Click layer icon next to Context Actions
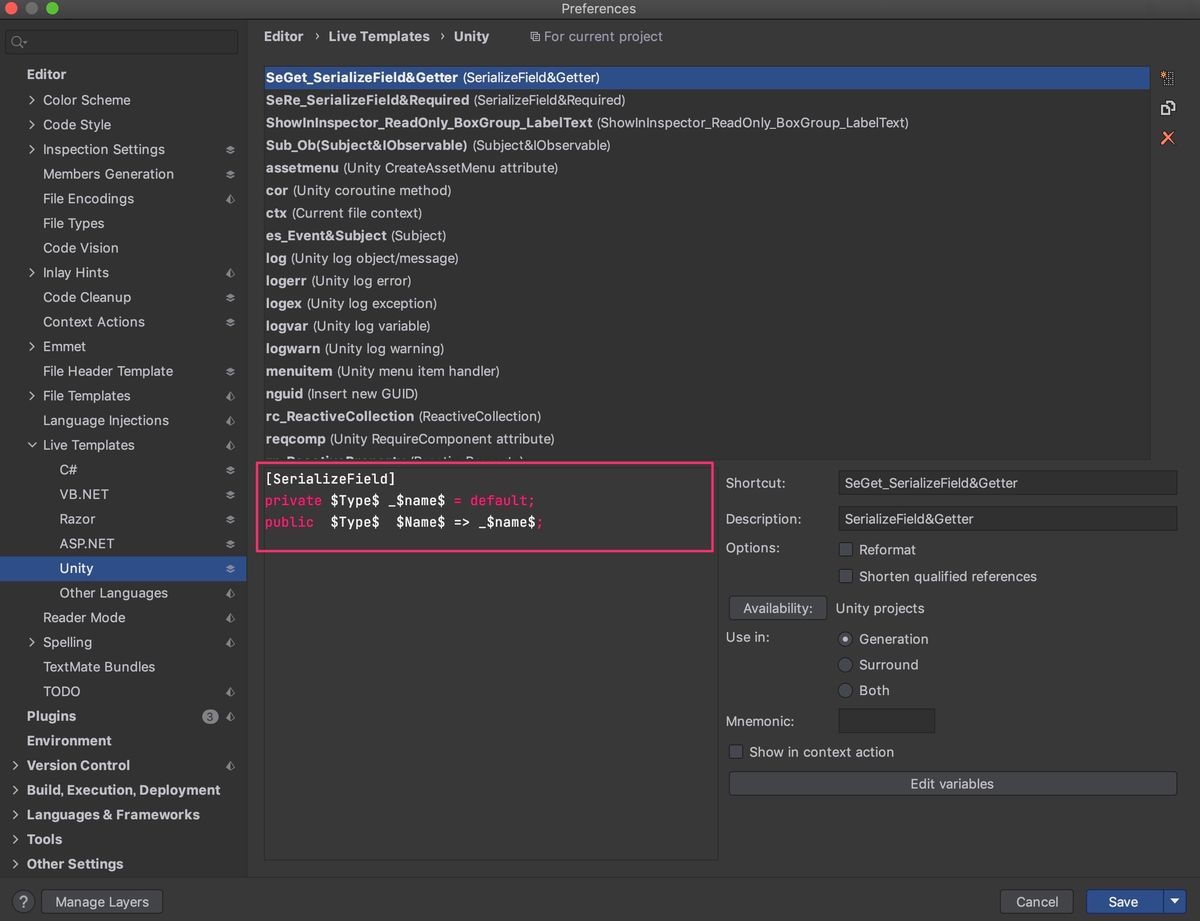1200x921 pixels. [x=230, y=322]
